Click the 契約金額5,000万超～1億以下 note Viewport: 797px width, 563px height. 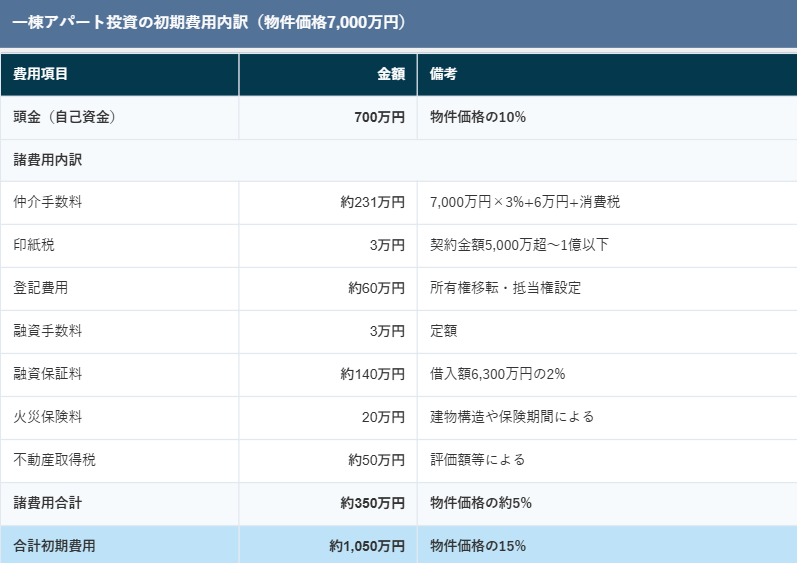(x=519, y=245)
